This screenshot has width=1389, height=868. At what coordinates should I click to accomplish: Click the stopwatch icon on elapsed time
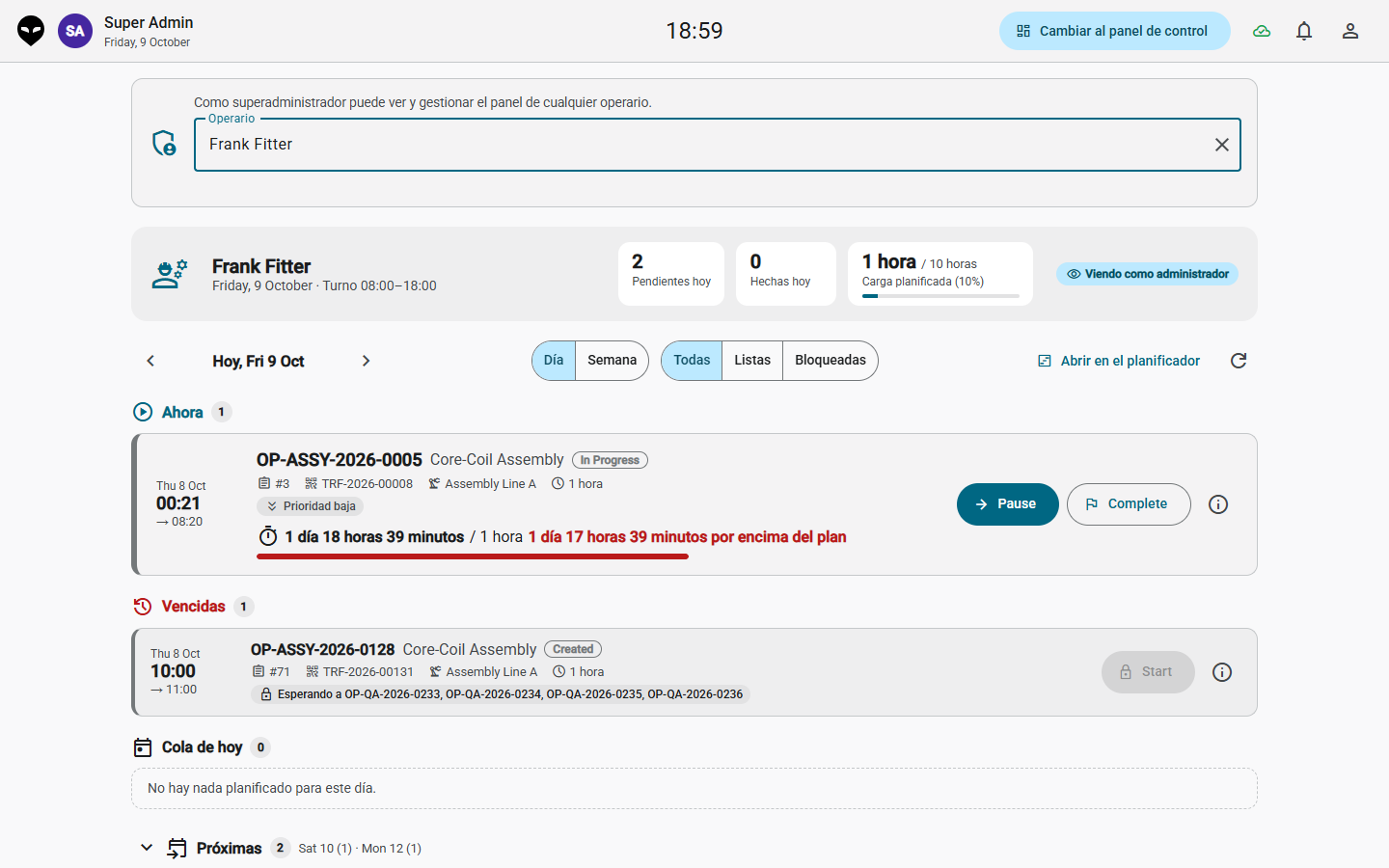click(x=268, y=536)
